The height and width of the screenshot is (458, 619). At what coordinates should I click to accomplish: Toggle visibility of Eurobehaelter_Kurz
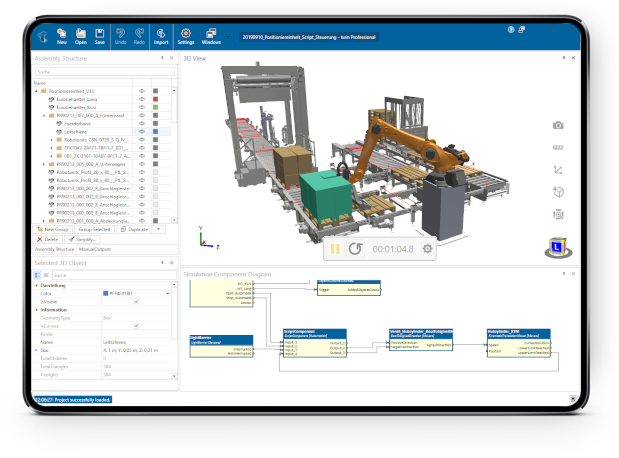(142, 107)
